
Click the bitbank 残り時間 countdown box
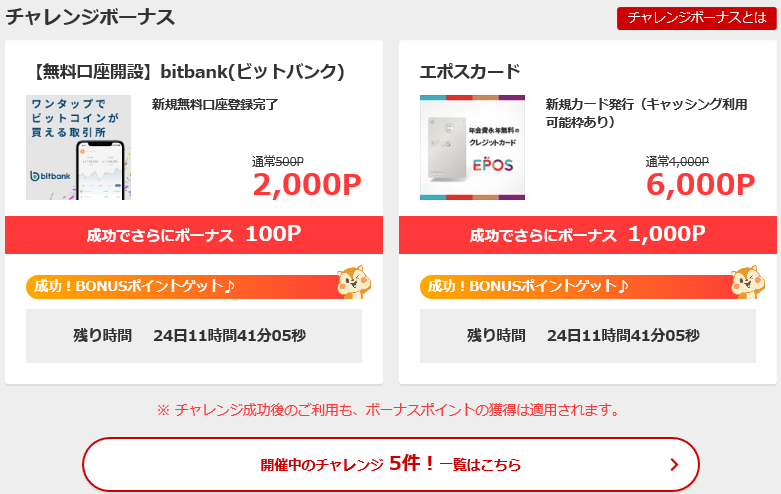point(194,336)
